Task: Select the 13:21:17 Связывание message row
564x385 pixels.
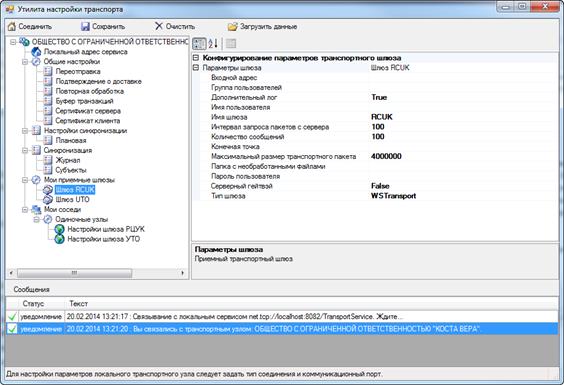Action: [x=282, y=317]
